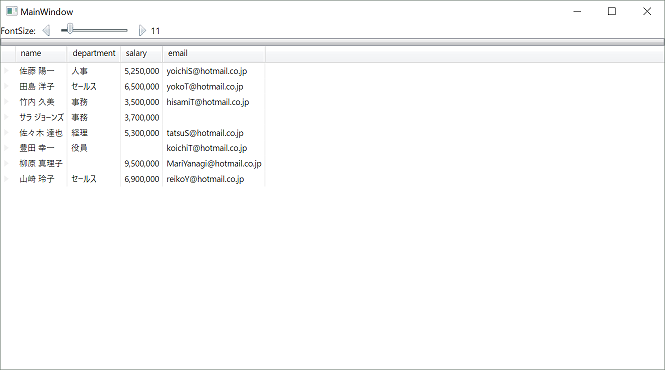Click salary cell 6,500,000
The height and width of the screenshot is (370, 665).
pyautogui.click(x=142, y=87)
